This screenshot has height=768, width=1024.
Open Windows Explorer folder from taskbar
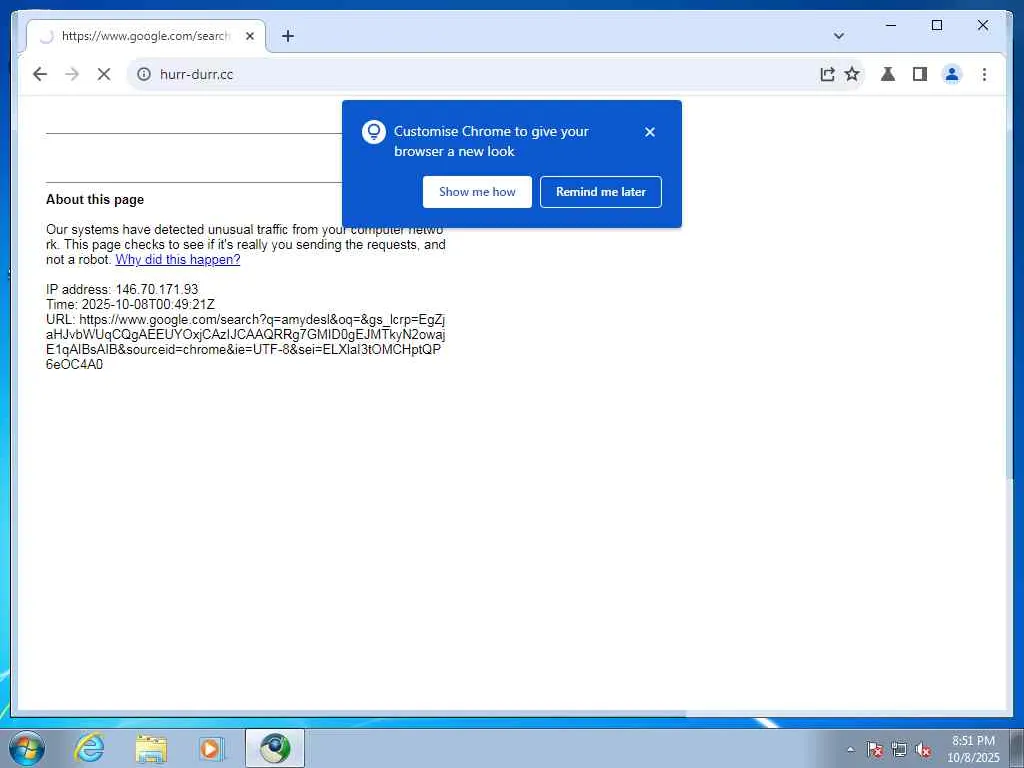pos(151,748)
